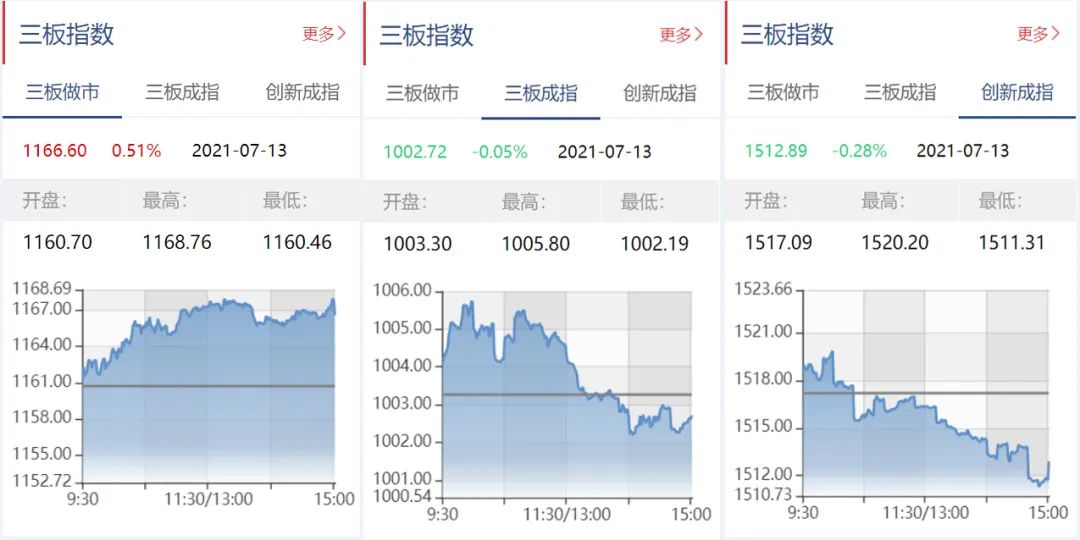Switch to 三板成指 tab in the 1512.89 panel
This screenshot has height=540, width=1080.
(x=900, y=92)
